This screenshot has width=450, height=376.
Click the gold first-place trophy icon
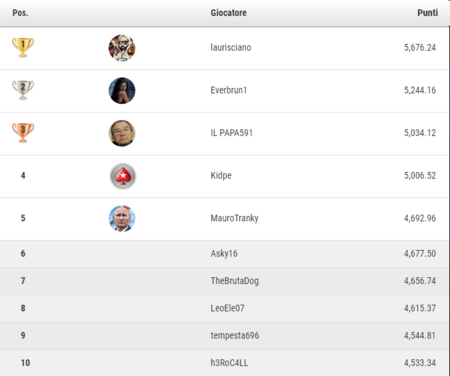click(23, 47)
